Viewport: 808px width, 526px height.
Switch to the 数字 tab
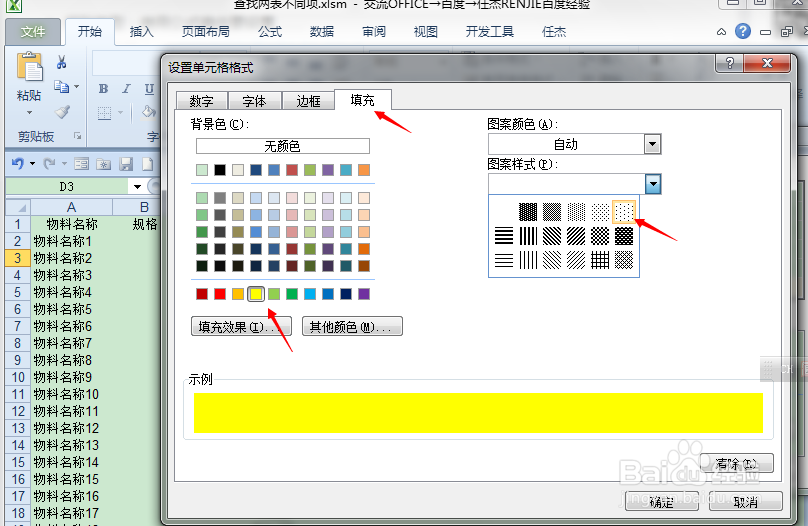pos(201,101)
